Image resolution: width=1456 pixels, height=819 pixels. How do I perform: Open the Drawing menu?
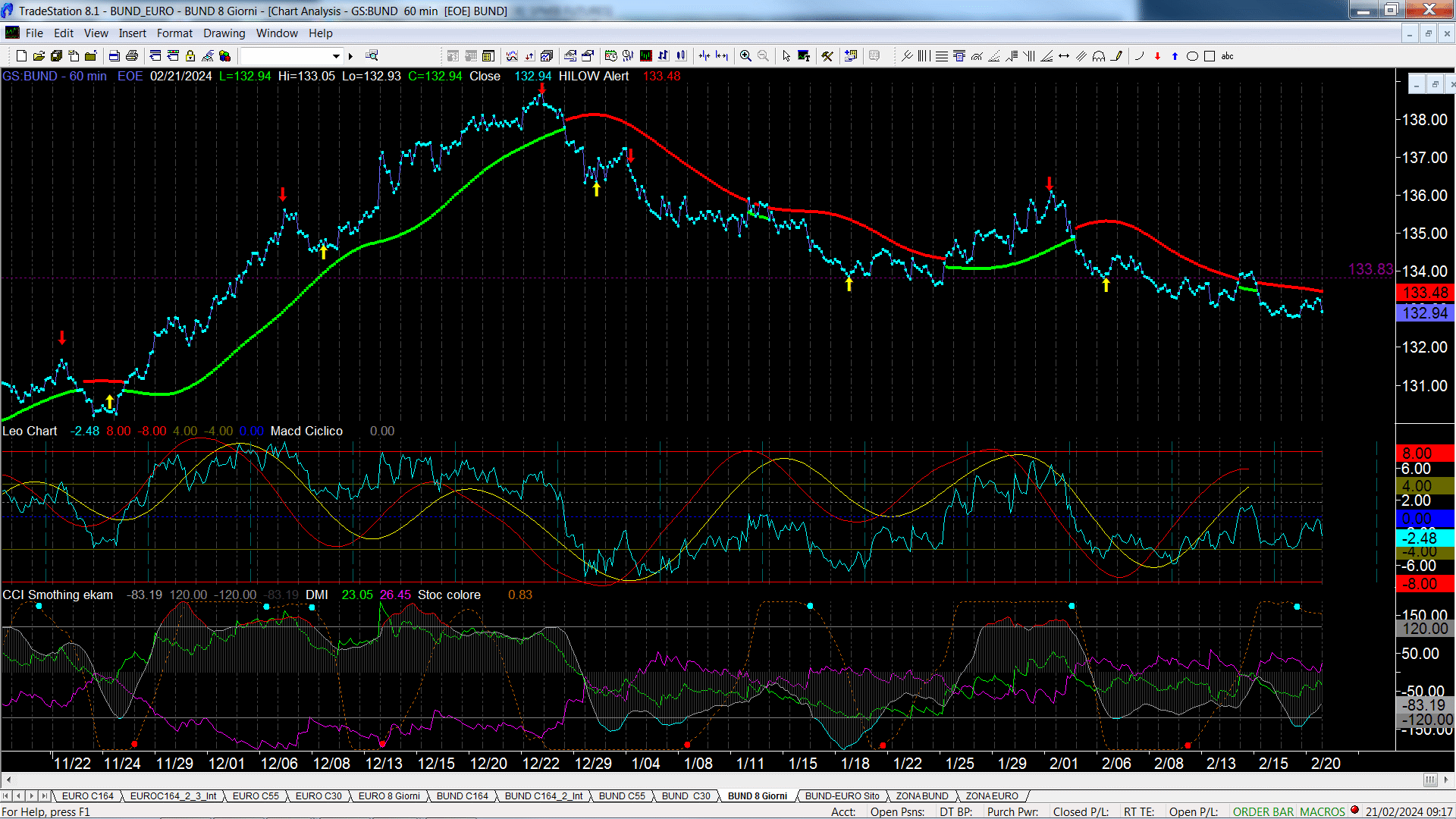(224, 33)
